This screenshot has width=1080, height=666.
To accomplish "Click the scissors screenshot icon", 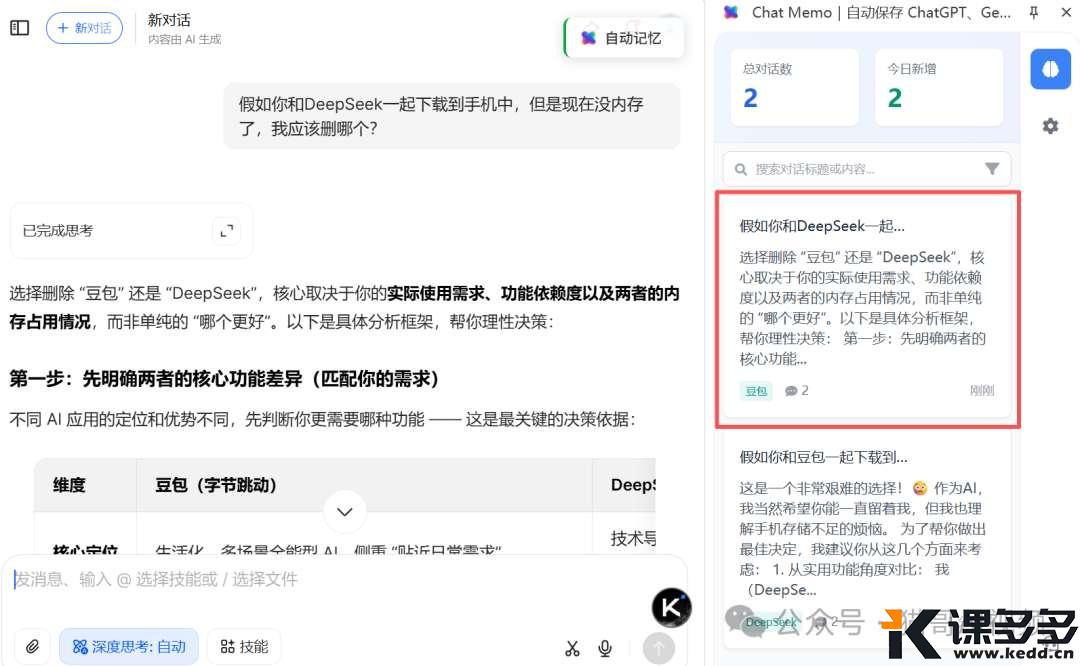I will point(572,648).
